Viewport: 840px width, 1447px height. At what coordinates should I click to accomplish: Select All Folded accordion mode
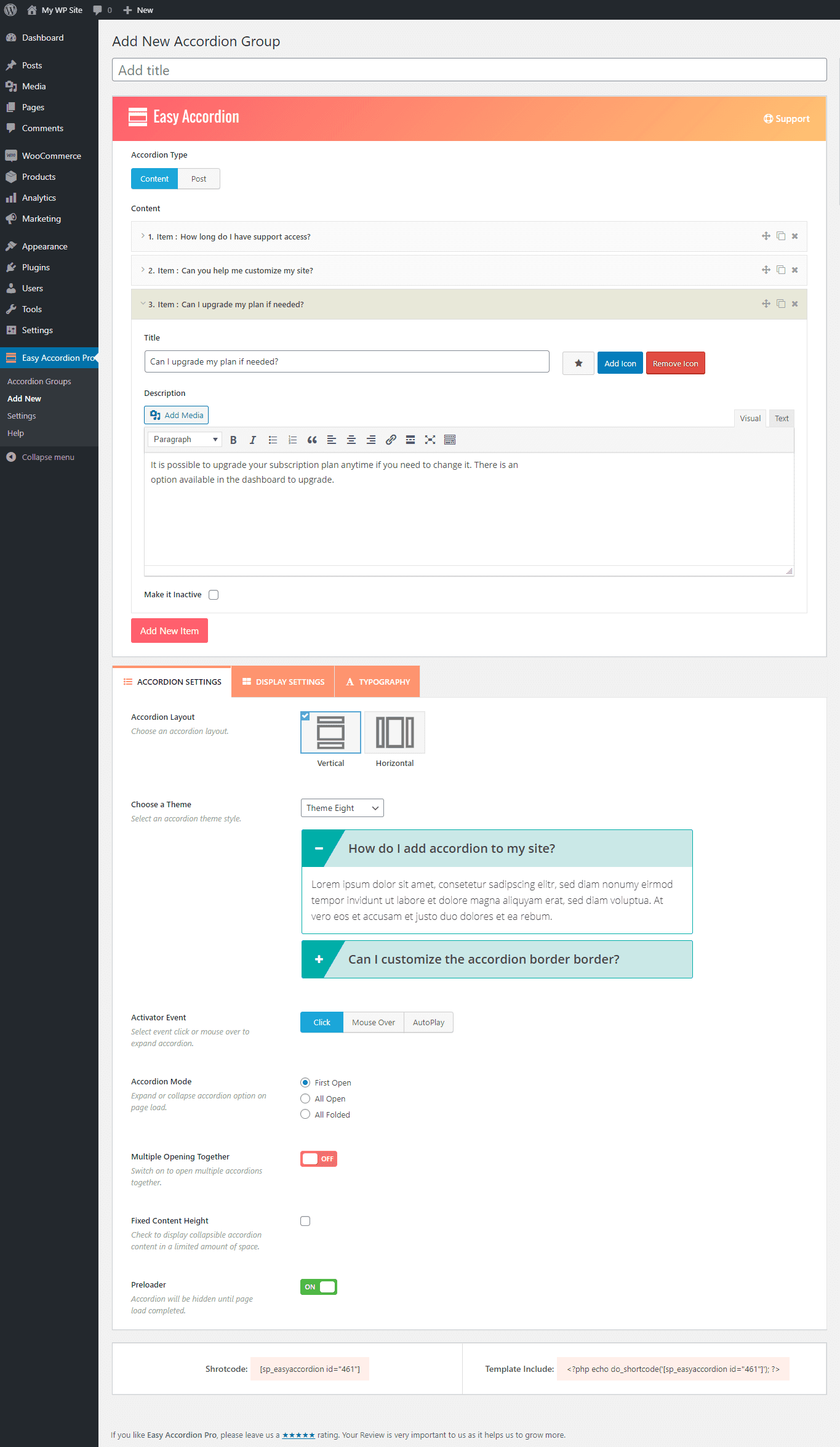(x=305, y=1114)
